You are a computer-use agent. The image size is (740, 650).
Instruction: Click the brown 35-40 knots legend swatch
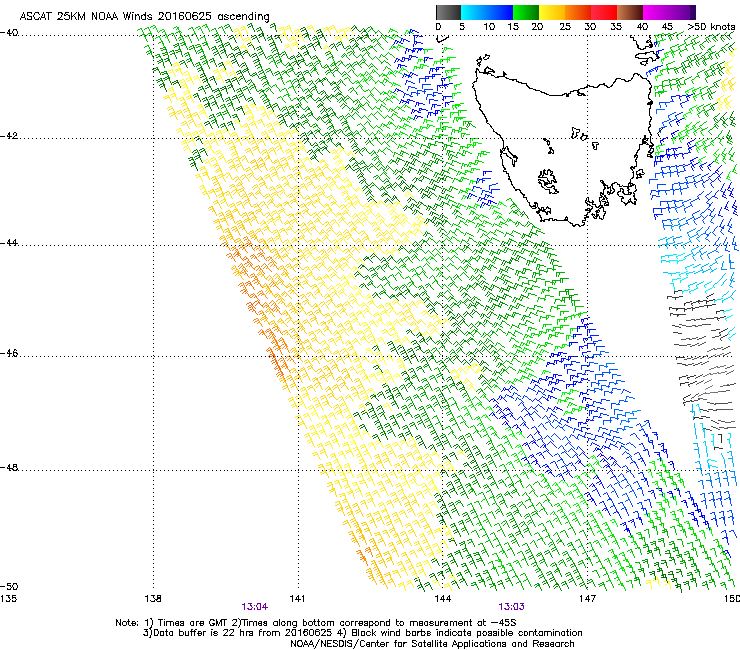pos(630,12)
